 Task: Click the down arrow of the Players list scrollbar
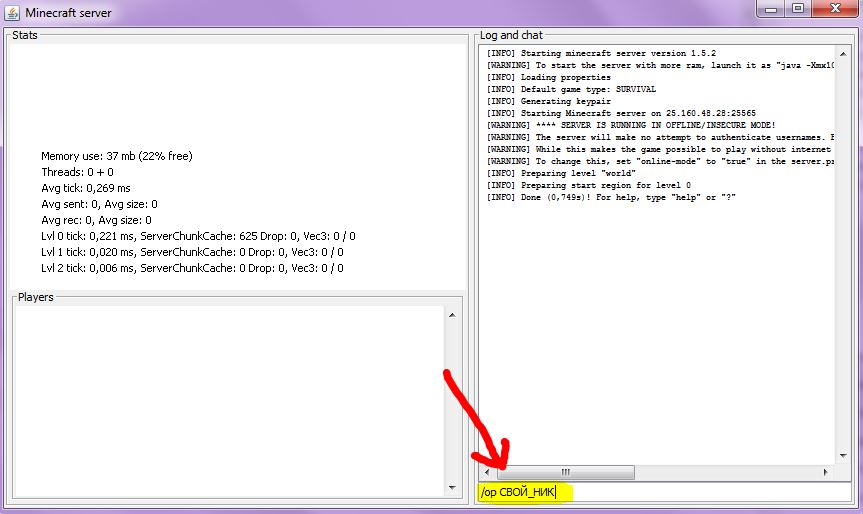point(452,488)
